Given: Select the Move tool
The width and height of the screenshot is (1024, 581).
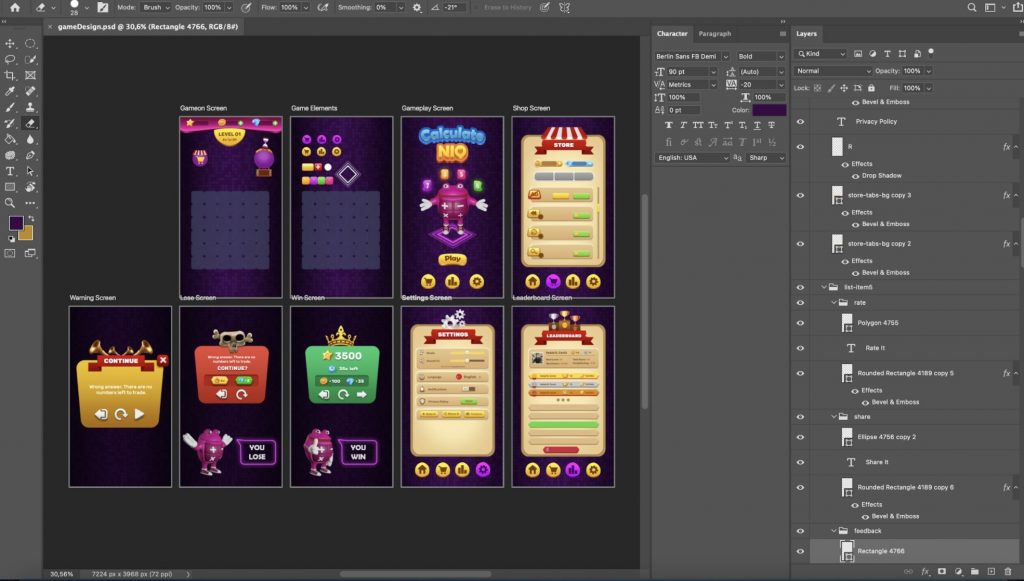Looking at the screenshot, I should 11,43.
